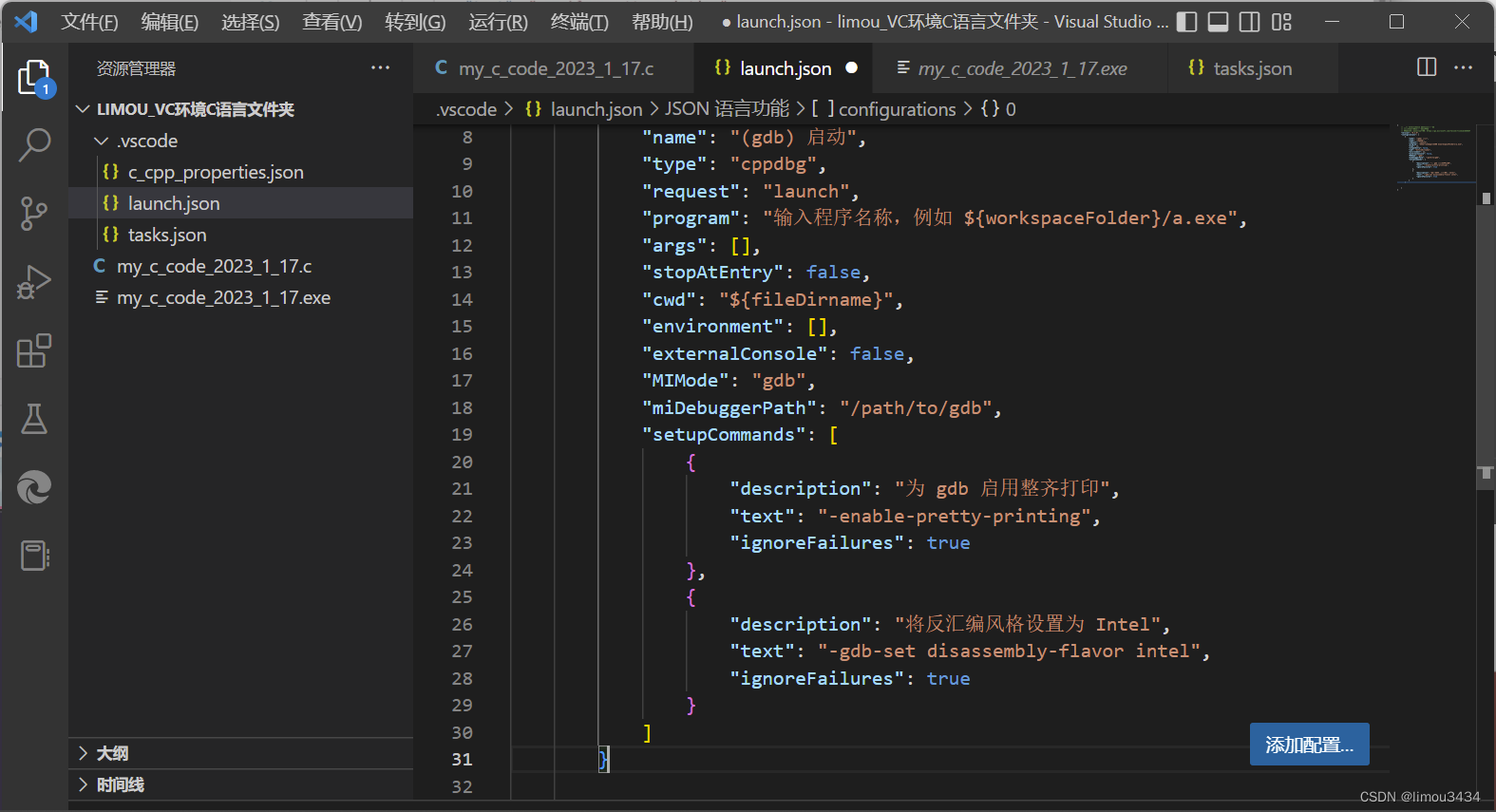
Task: Open the Testing flask view
Action: (34, 419)
